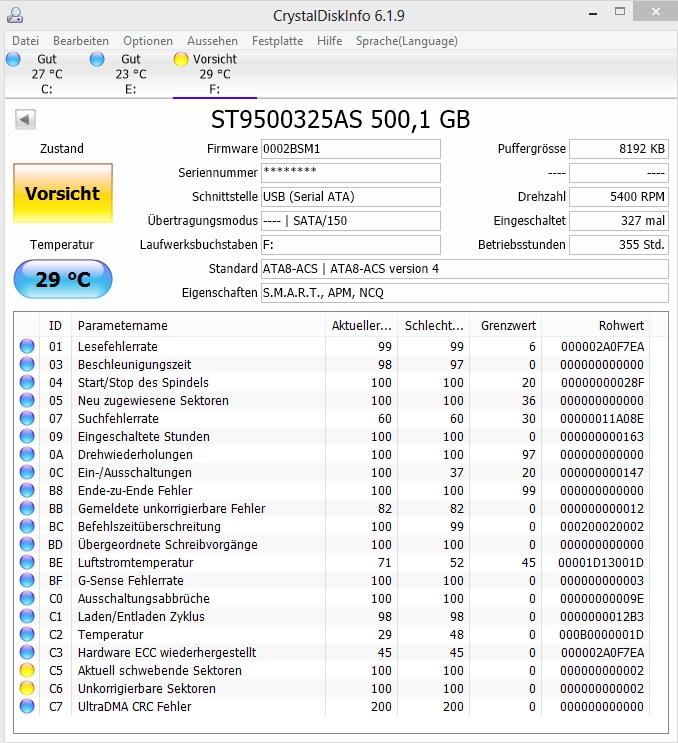Click the yellow Vorsicht health status button
Viewport: 678px width, 743px height.
click(x=63, y=193)
